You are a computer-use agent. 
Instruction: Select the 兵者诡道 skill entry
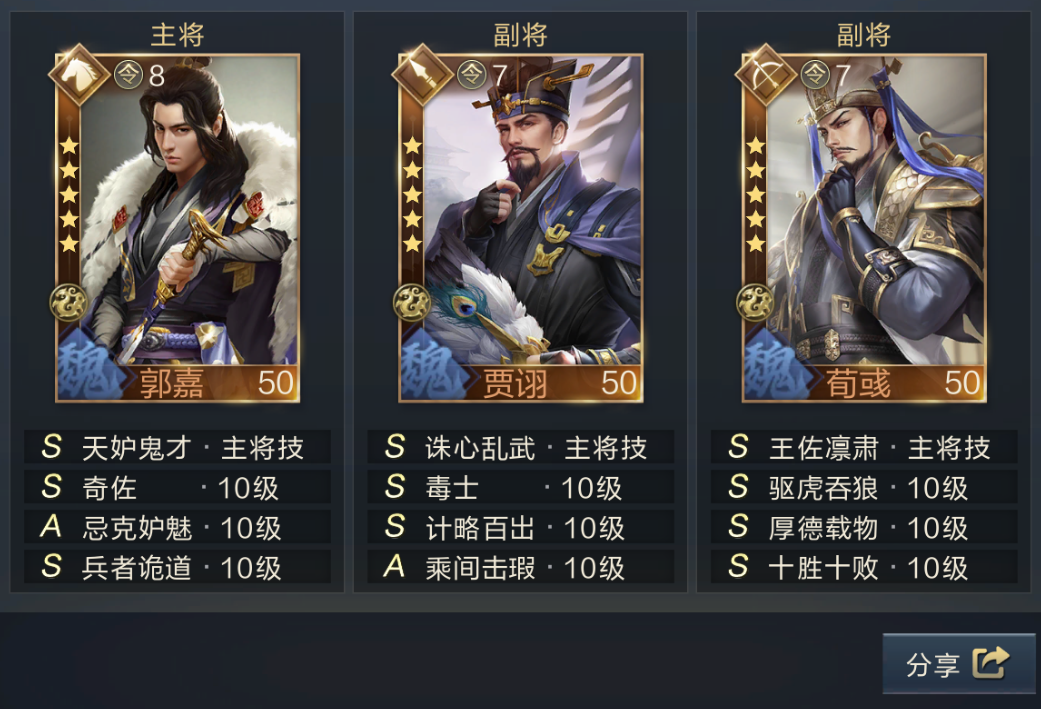coord(177,566)
